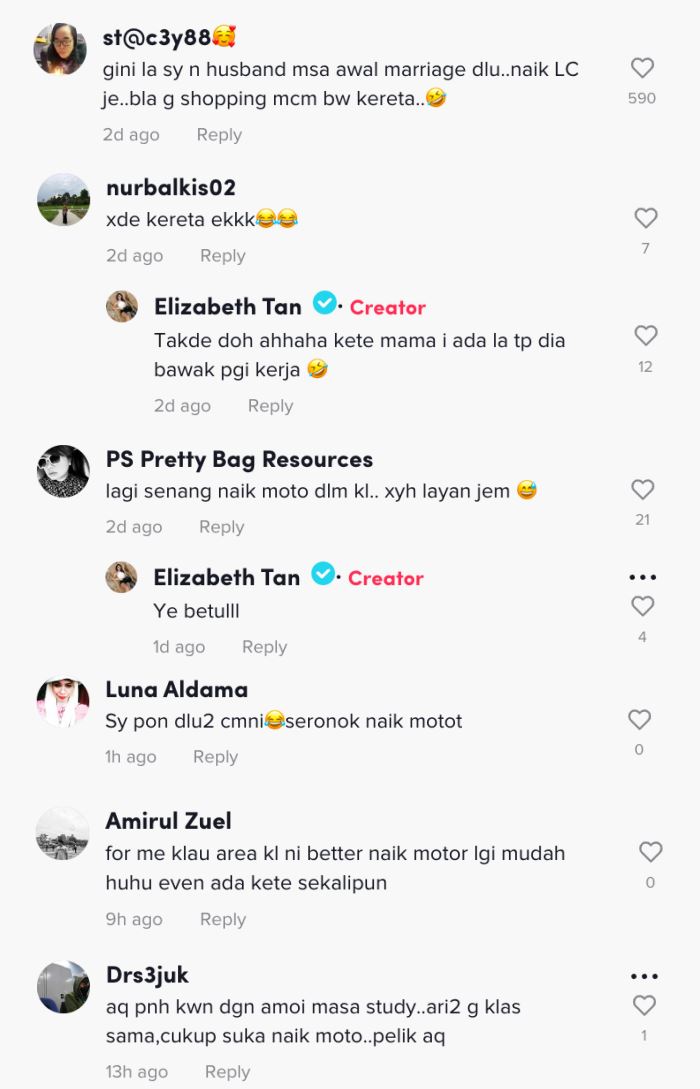Click Reply beneath PS Pretty Bag Resources' comment
The image size is (700, 1089).
221,526
